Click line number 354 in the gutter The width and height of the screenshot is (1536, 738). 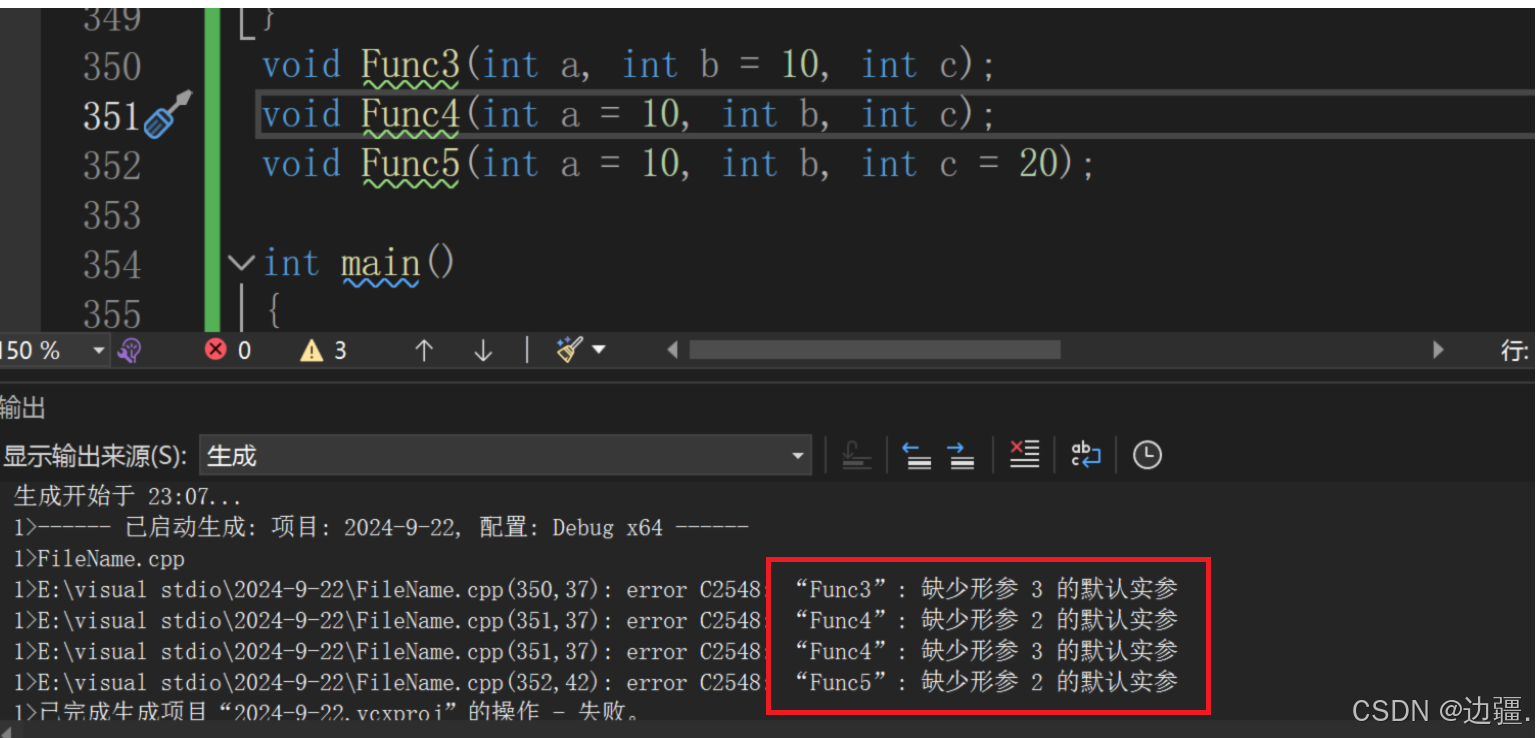112,265
